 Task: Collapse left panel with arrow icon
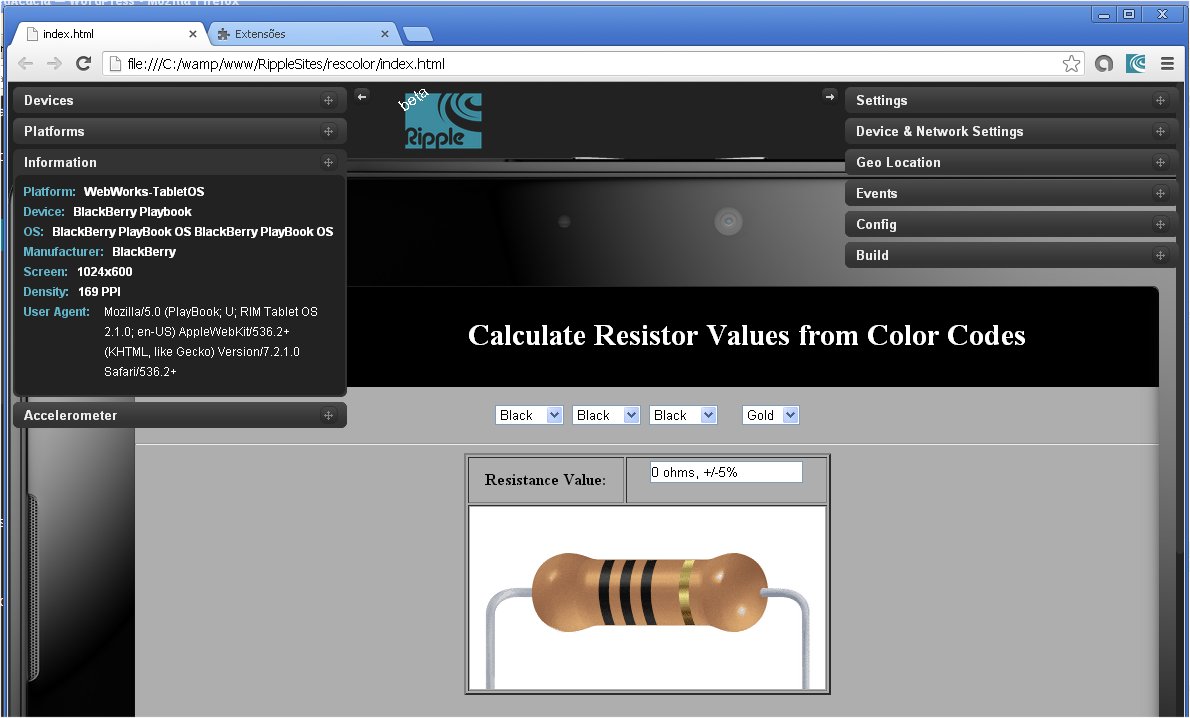(x=362, y=96)
